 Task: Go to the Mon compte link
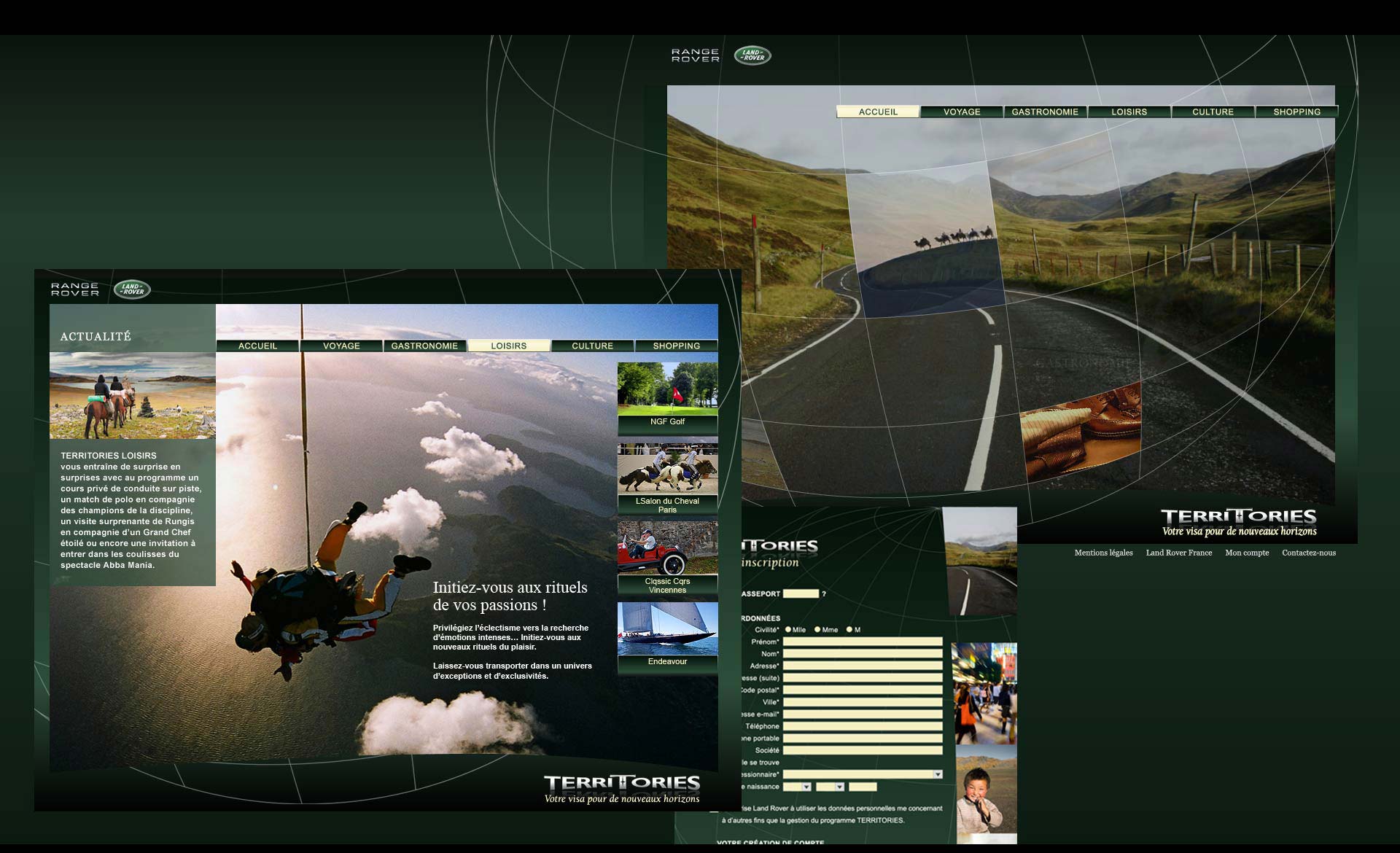coord(1247,553)
